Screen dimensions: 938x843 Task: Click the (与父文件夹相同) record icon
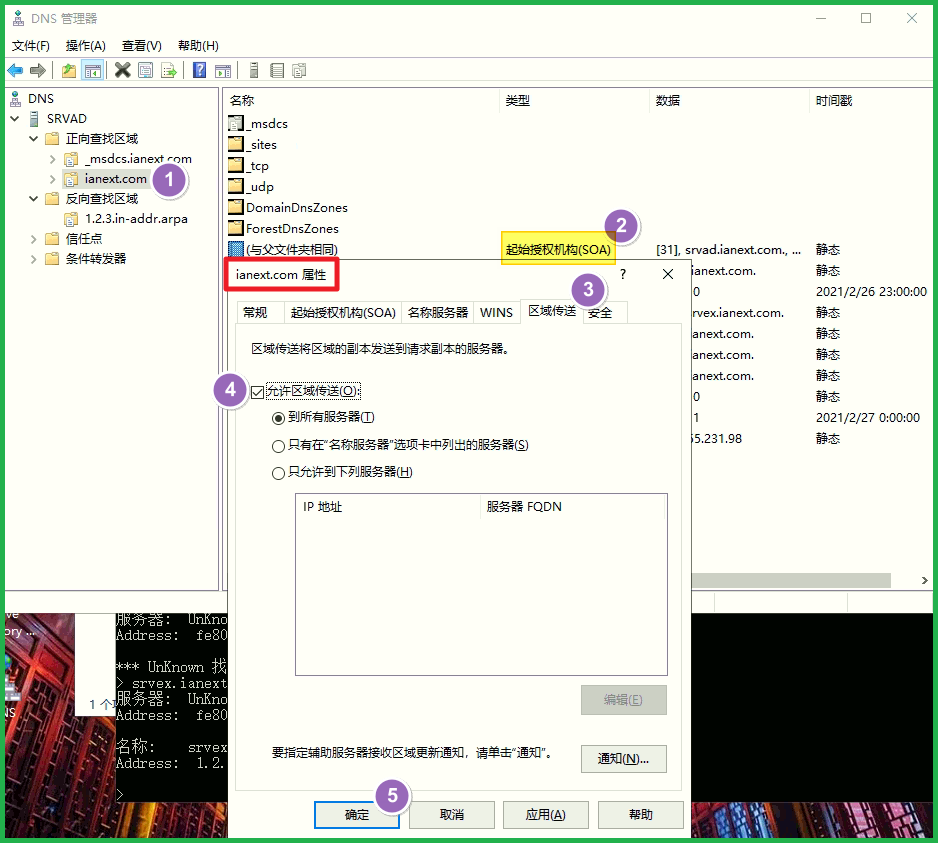(x=236, y=249)
